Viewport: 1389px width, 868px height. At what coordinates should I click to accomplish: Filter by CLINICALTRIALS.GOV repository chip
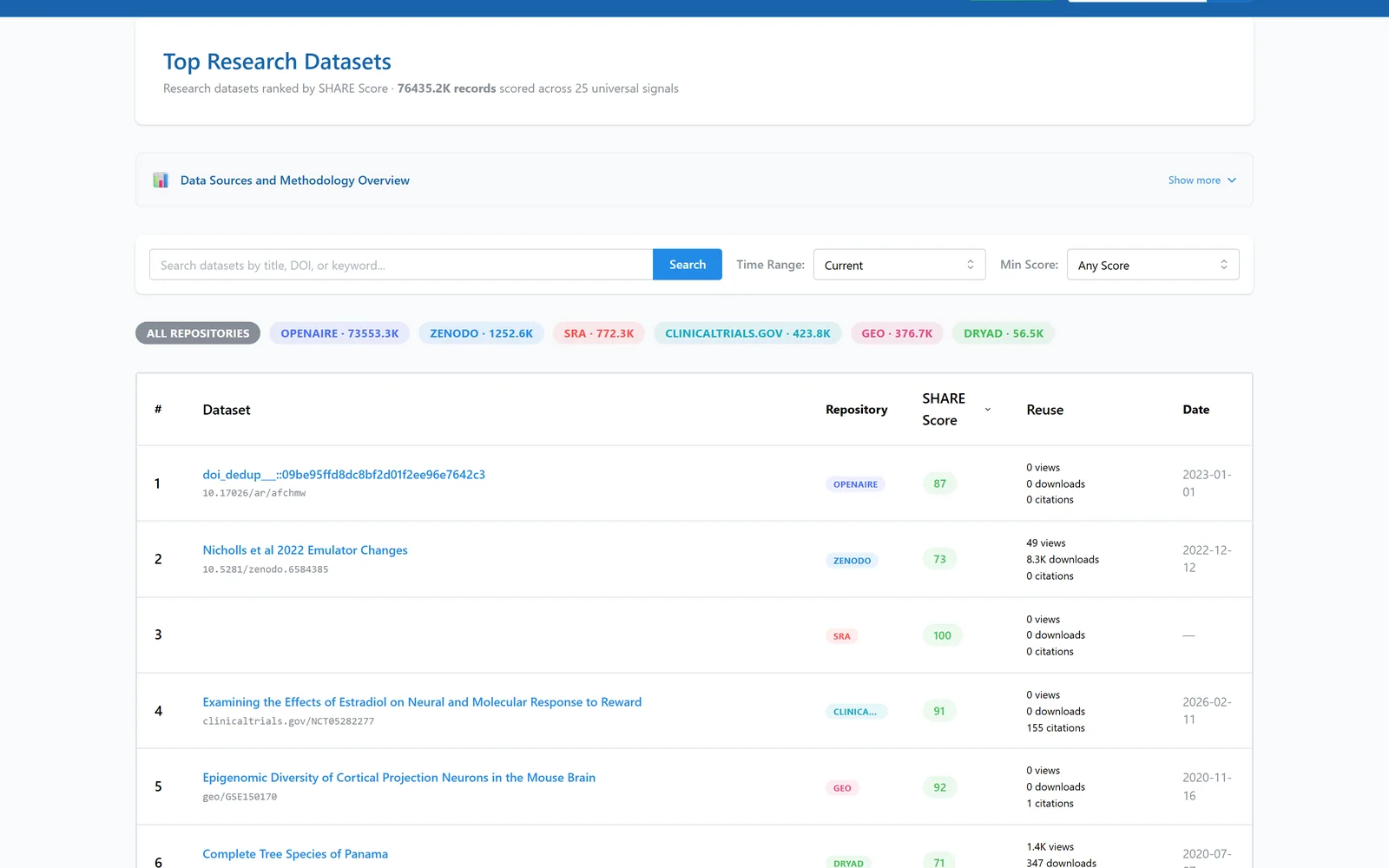[x=747, y=333]
